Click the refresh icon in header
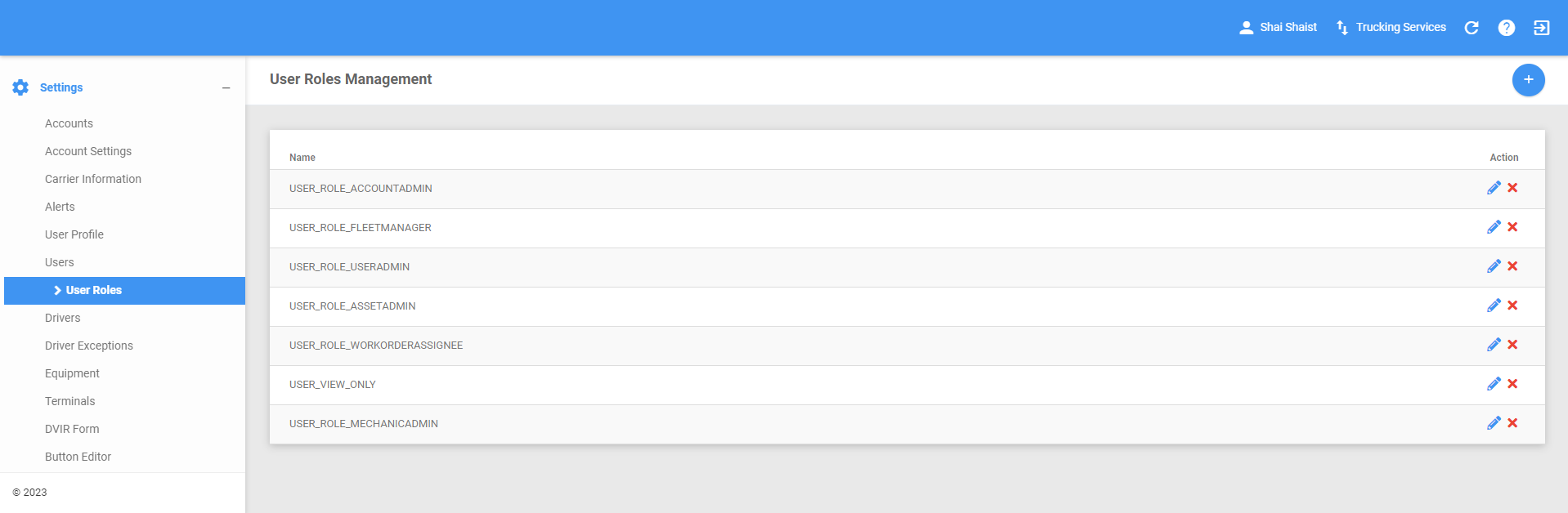The image size is (1568, 513). 1472,28
